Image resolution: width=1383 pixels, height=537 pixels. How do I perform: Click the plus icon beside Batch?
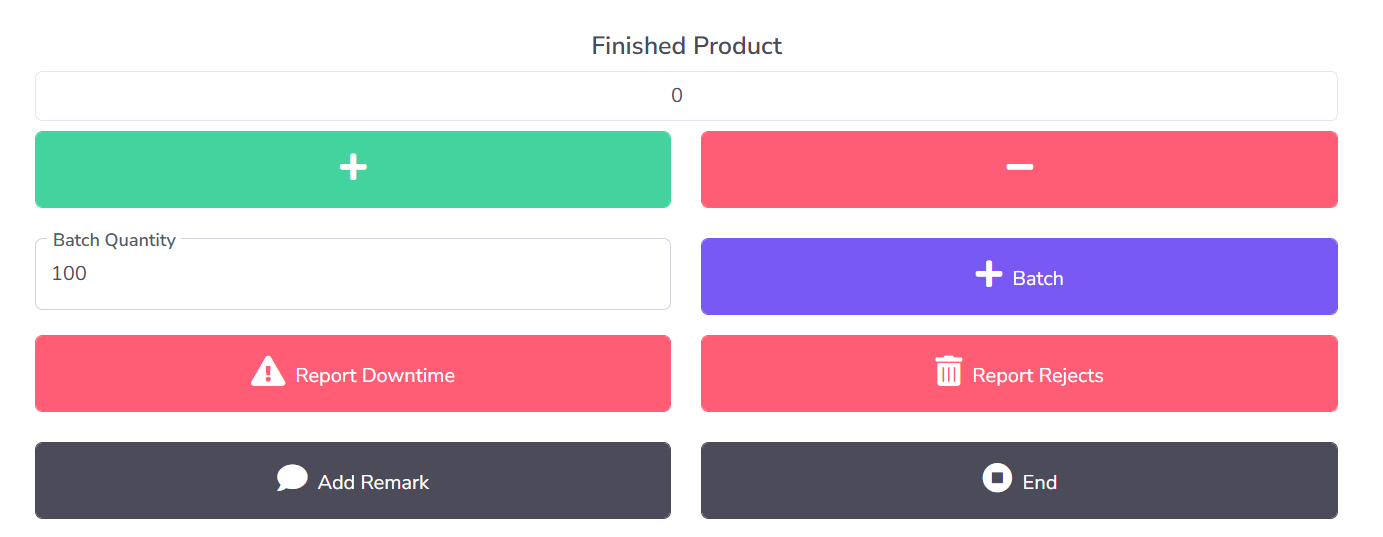coord(988,274)
